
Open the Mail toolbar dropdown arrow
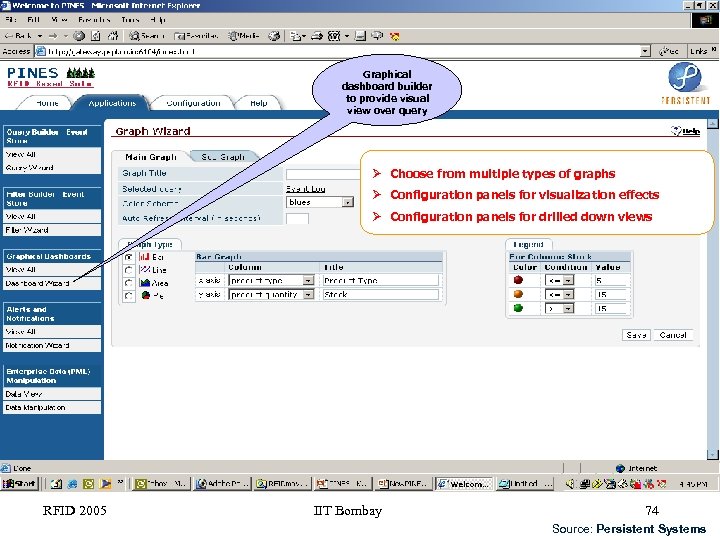304,36
